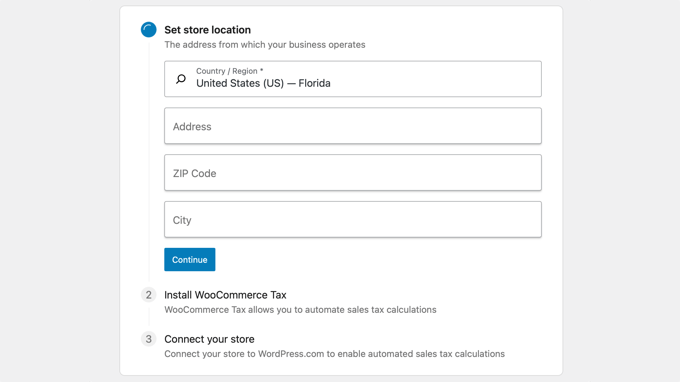Focus the ZIP Code input field
Screen dimensions: 680x382
[x=353, y=173]
